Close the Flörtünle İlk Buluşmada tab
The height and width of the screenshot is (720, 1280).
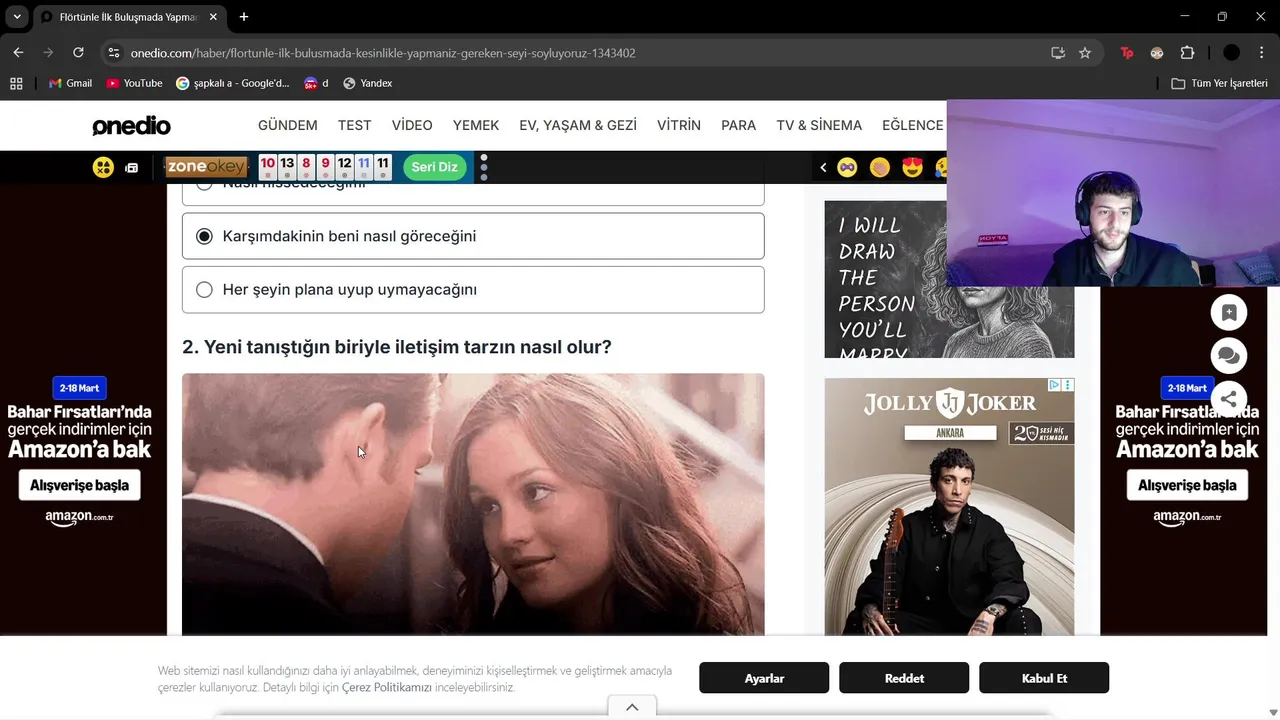pyautogui.click(x=213, y=17)
